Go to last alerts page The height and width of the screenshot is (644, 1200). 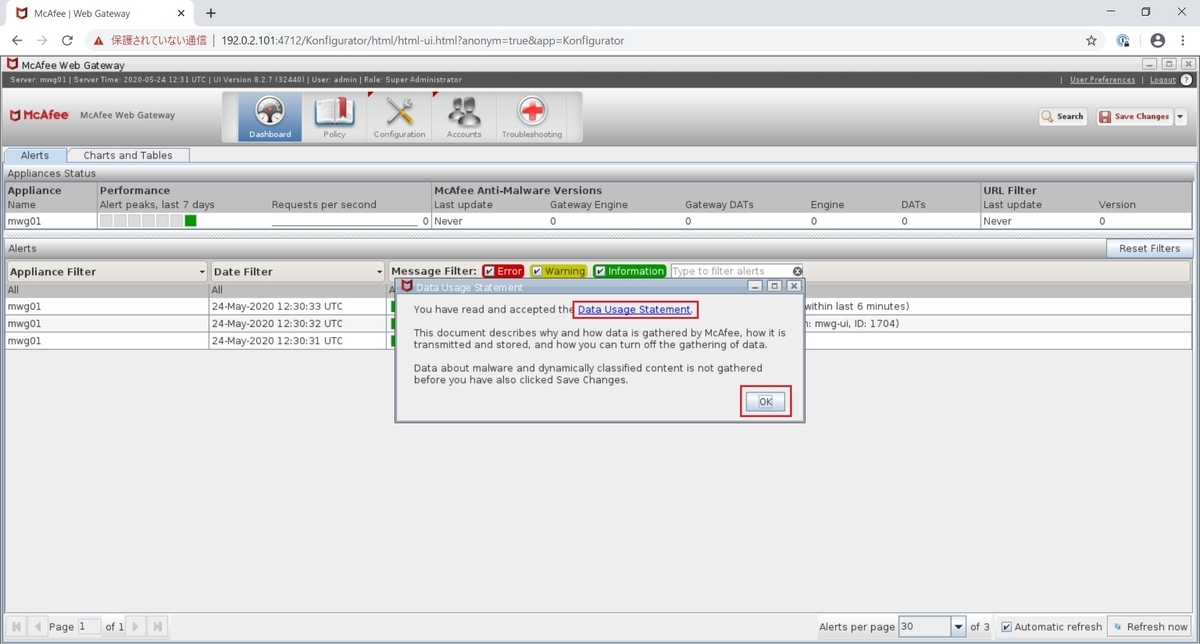pos(157,626)
